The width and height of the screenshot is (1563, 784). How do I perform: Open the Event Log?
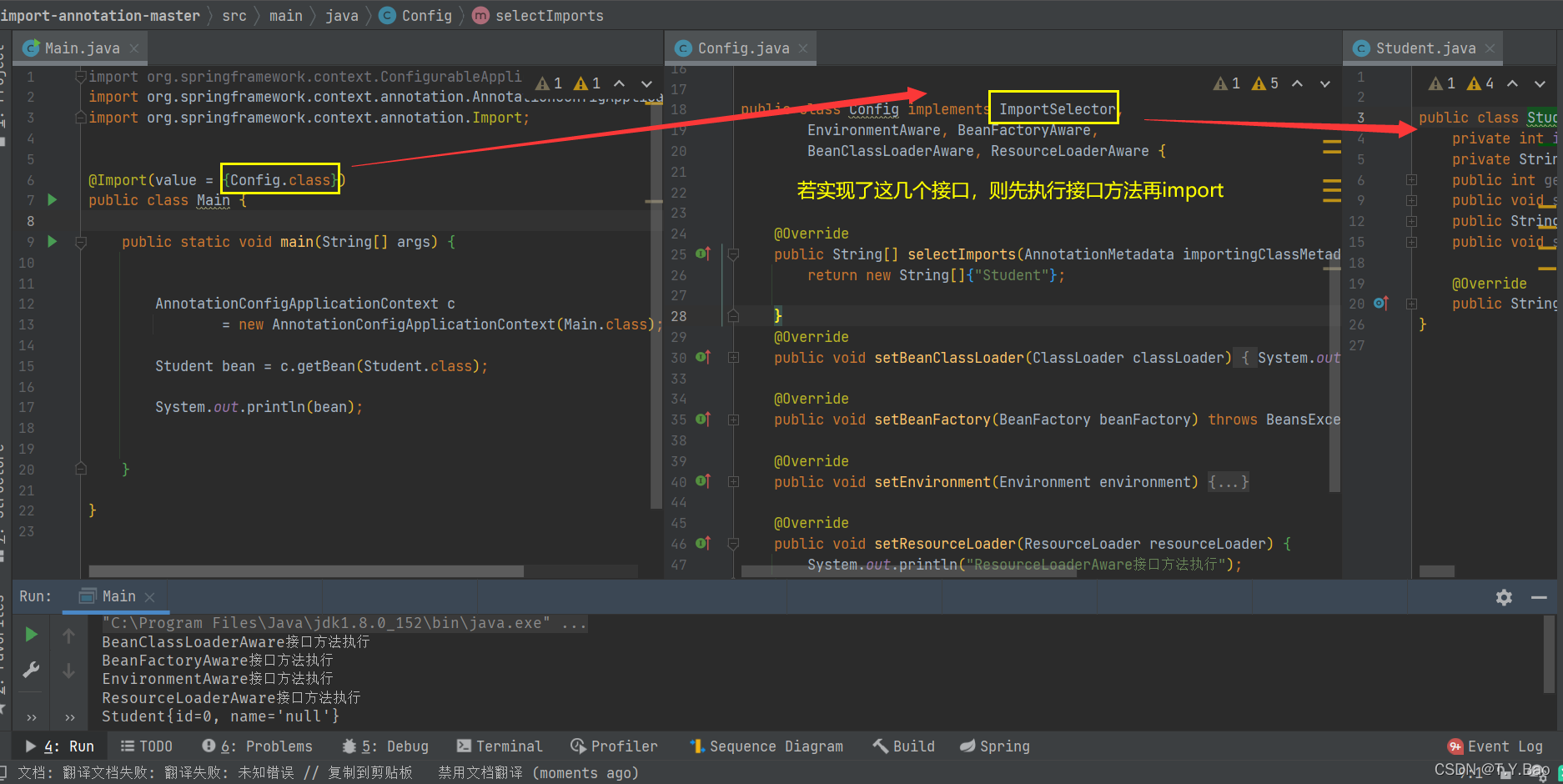(x=1495, y=746)
